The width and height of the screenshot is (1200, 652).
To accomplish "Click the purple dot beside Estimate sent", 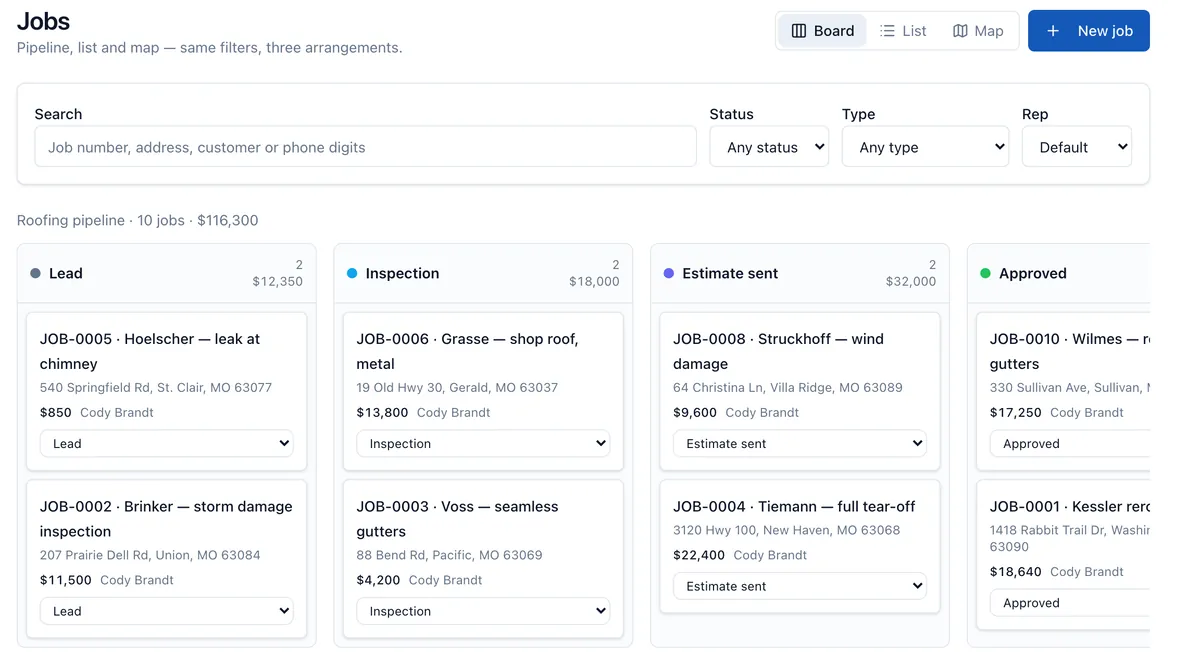I will tap(669, 273).
